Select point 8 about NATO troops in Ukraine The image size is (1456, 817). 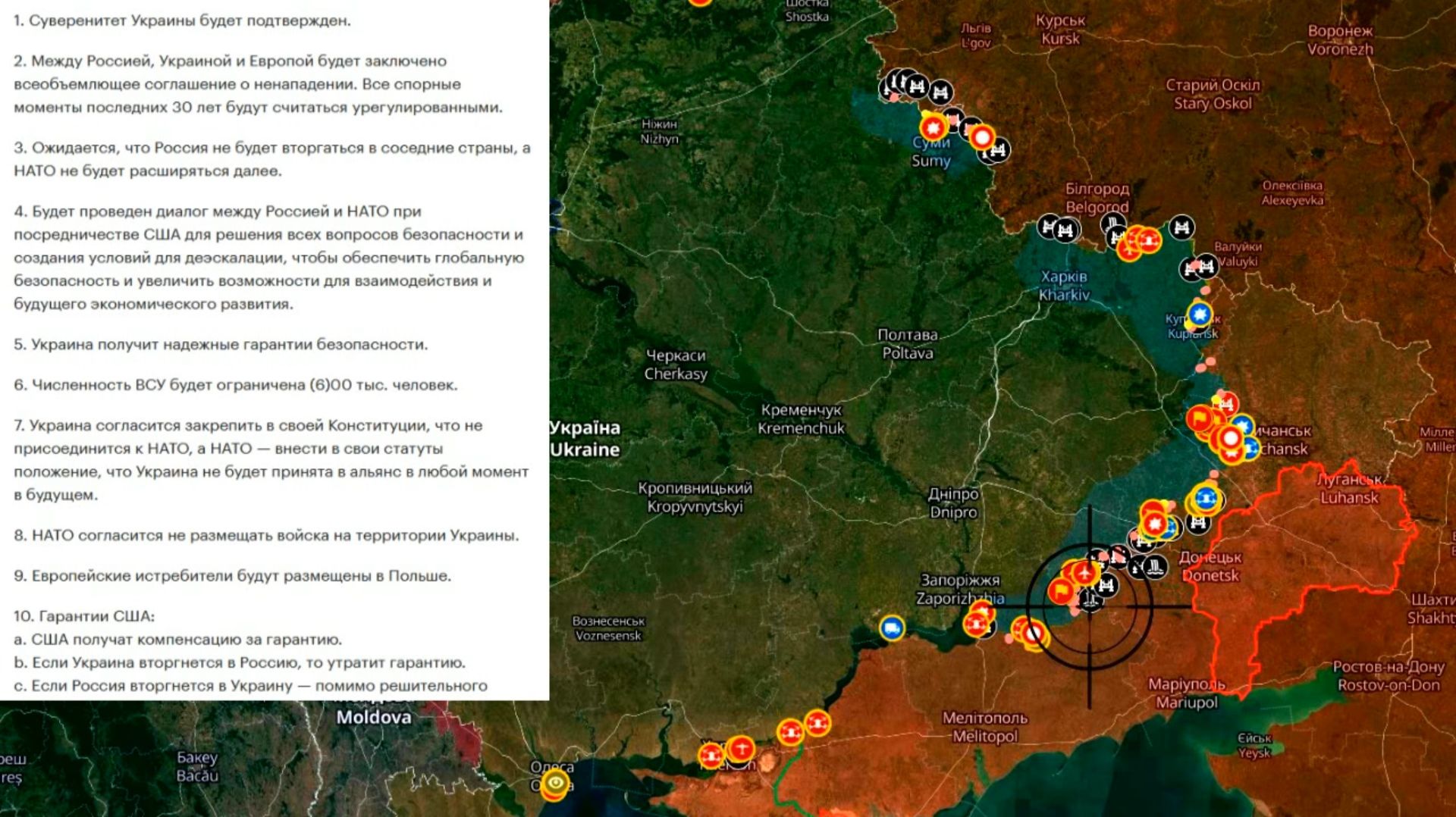(266, 535)
